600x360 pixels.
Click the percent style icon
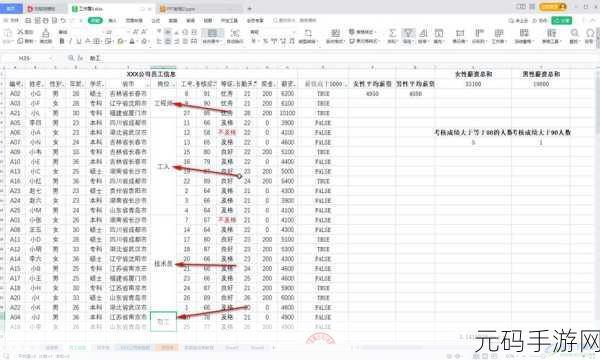[265, 41]
